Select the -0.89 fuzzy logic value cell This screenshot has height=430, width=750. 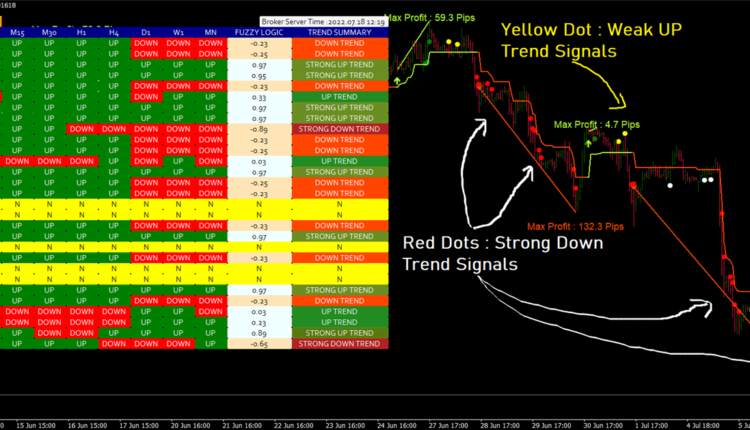(x=259, y=129)
